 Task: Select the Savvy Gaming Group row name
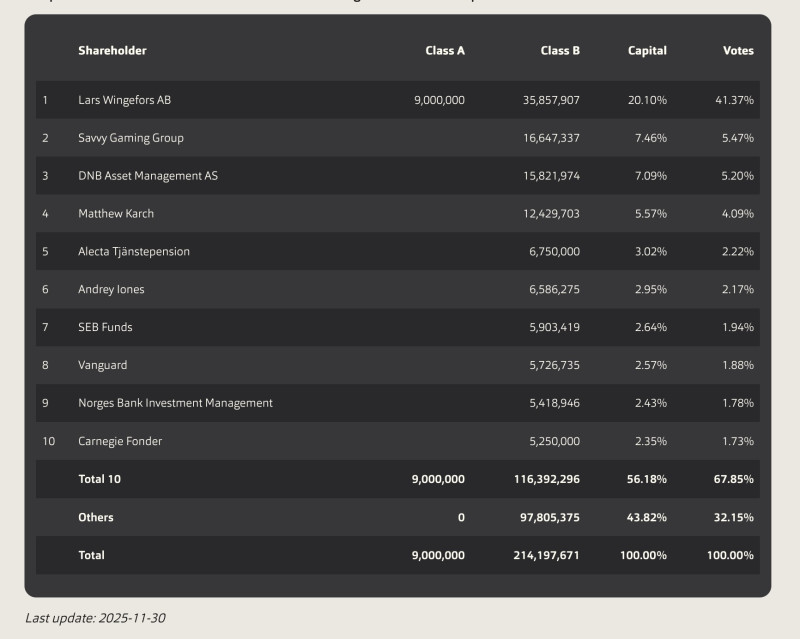[x=131, y=138]
